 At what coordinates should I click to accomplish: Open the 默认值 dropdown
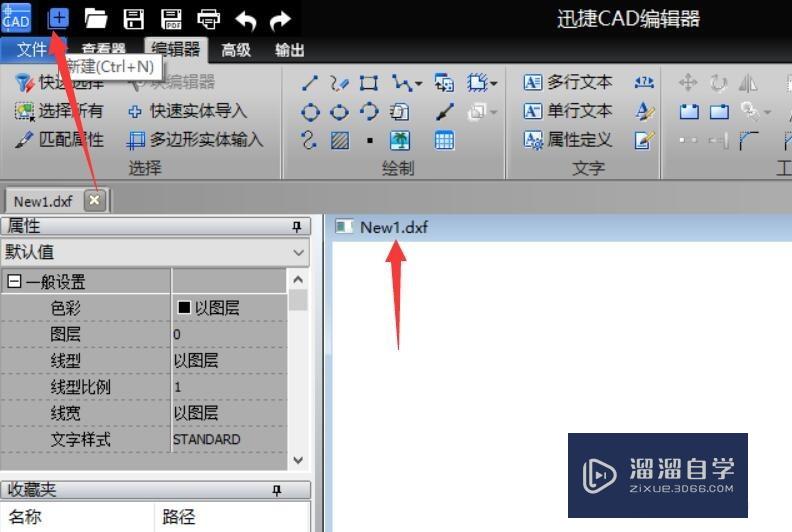[299, 252]
